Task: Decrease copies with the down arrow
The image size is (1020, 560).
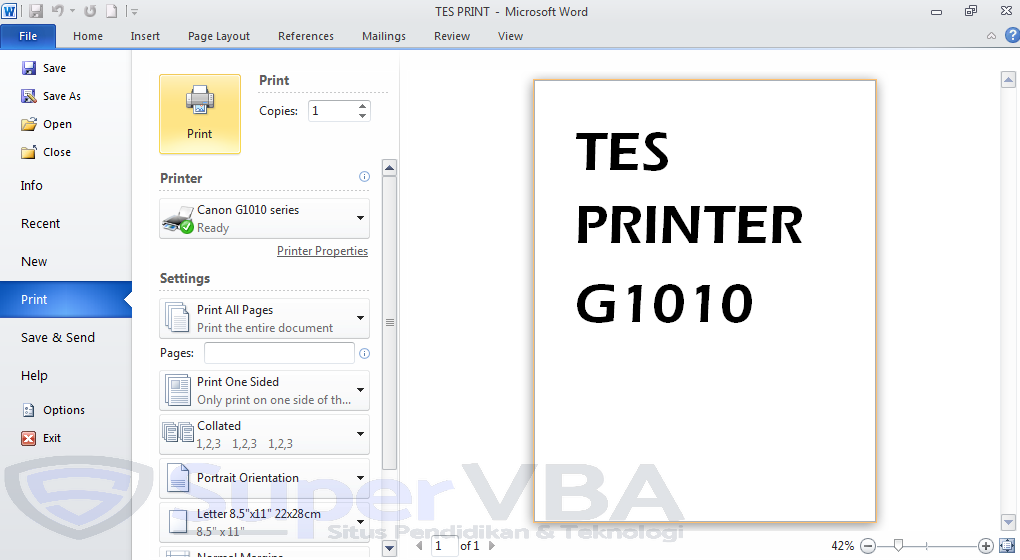Action: tap(363, 116)
